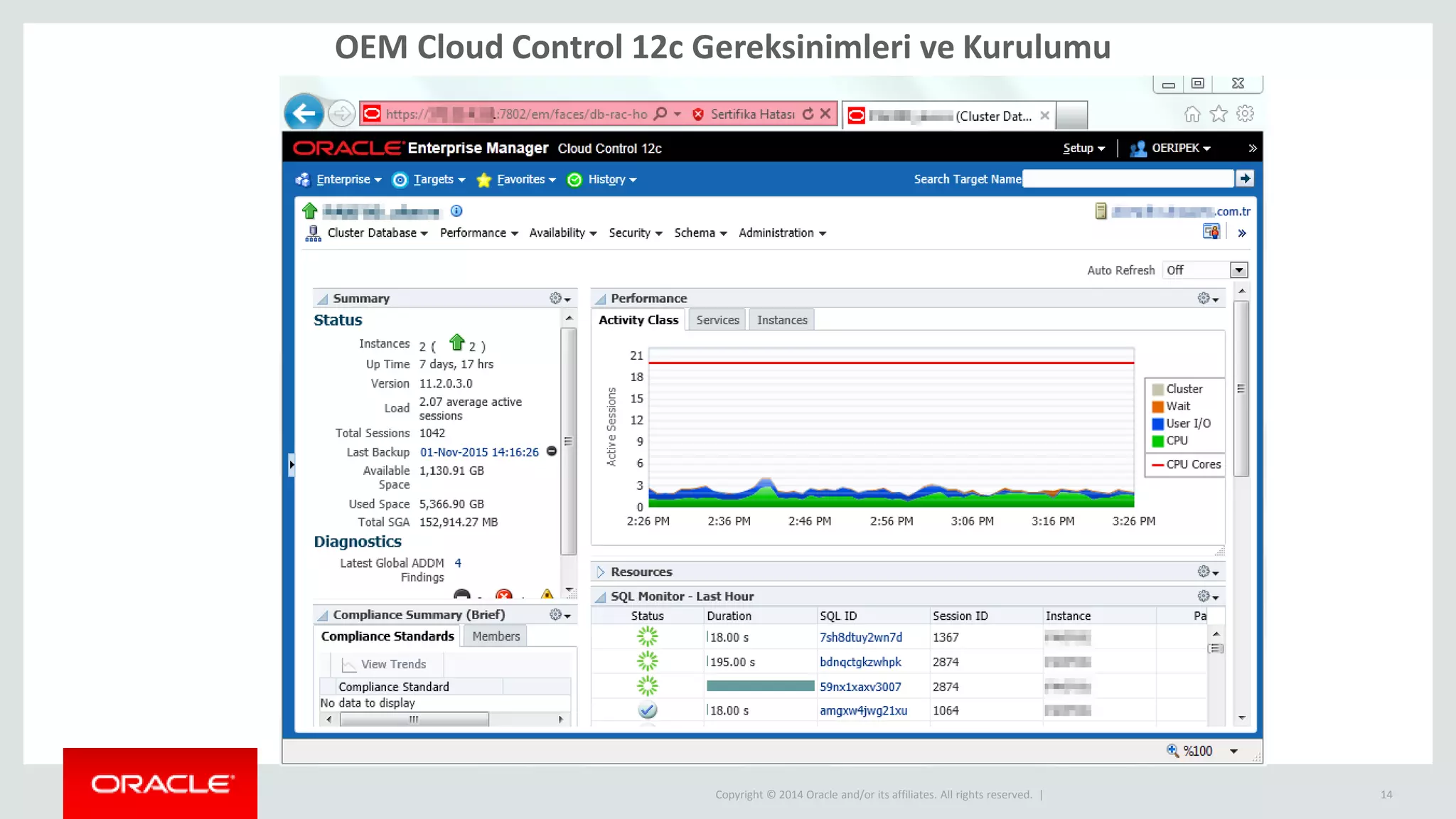
Task: Click the browser forward arrow button
Action: coord(341,113)
